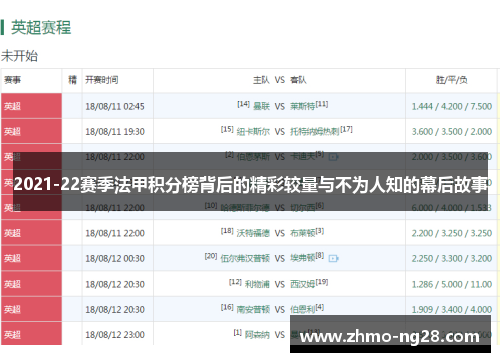Select odds 1.909 / 3.400 / 4.000

point(452,310)
